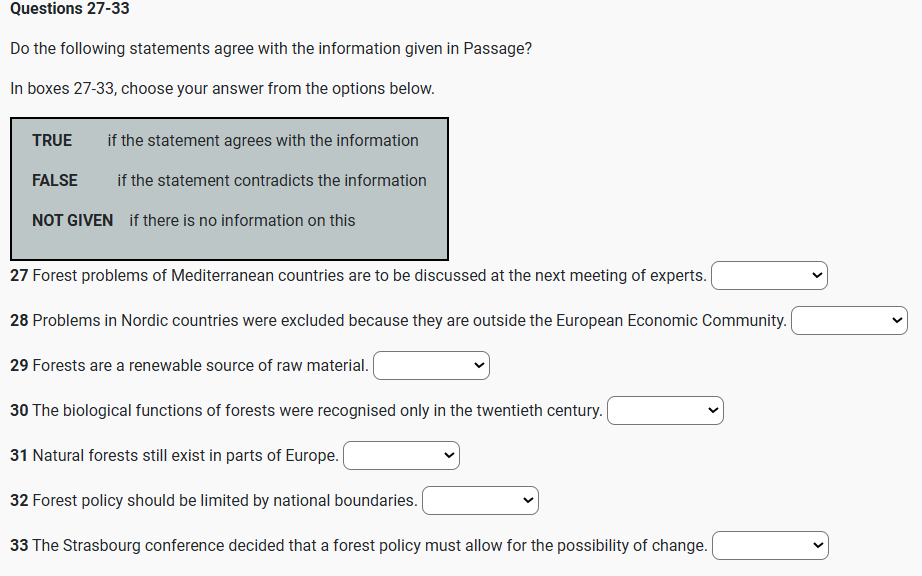922x576 pixels.
Task: Click the NOT GIVEN label in the options box
Action: pos(72,221)
